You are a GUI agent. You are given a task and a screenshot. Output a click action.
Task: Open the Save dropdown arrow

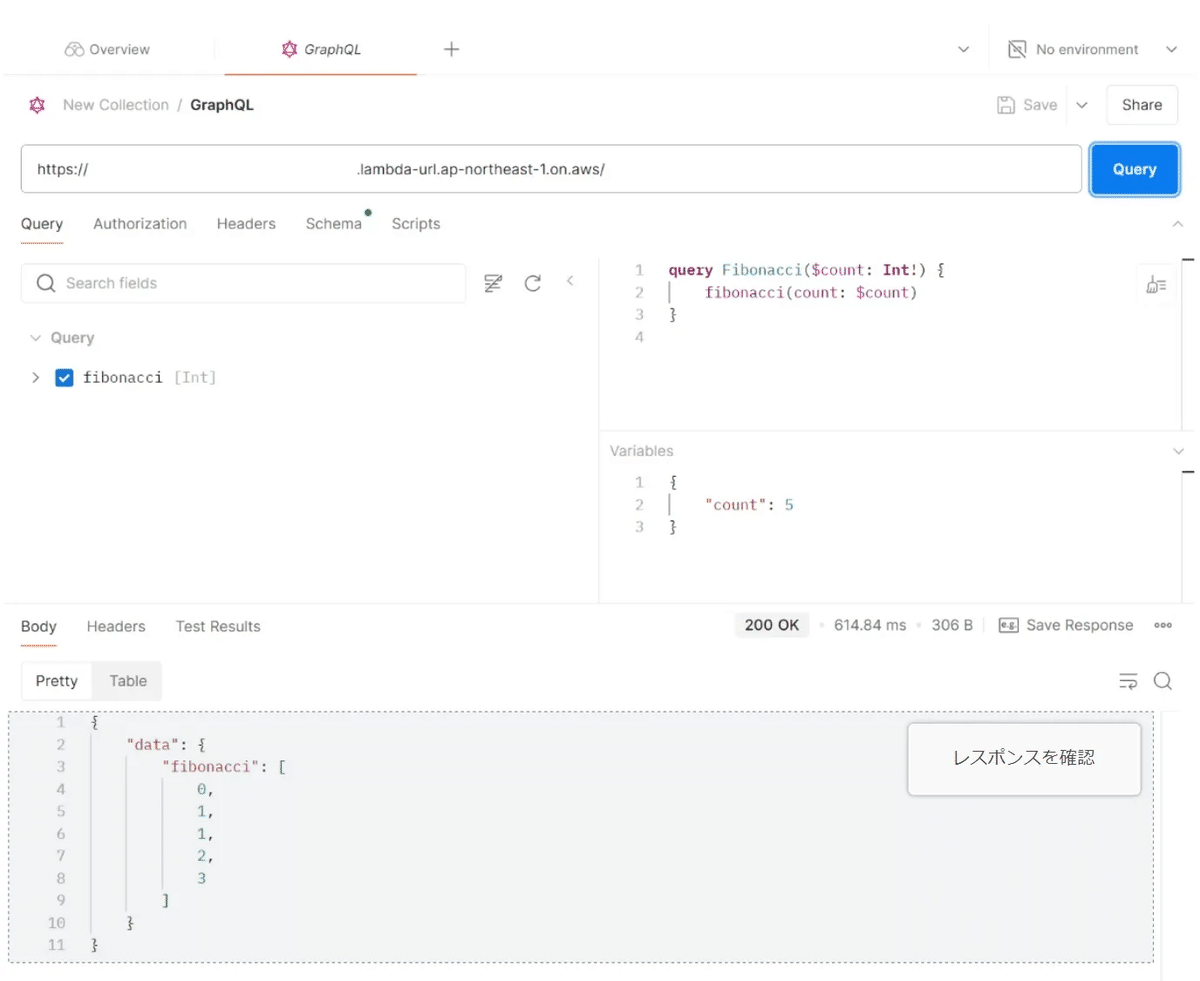1081,104
